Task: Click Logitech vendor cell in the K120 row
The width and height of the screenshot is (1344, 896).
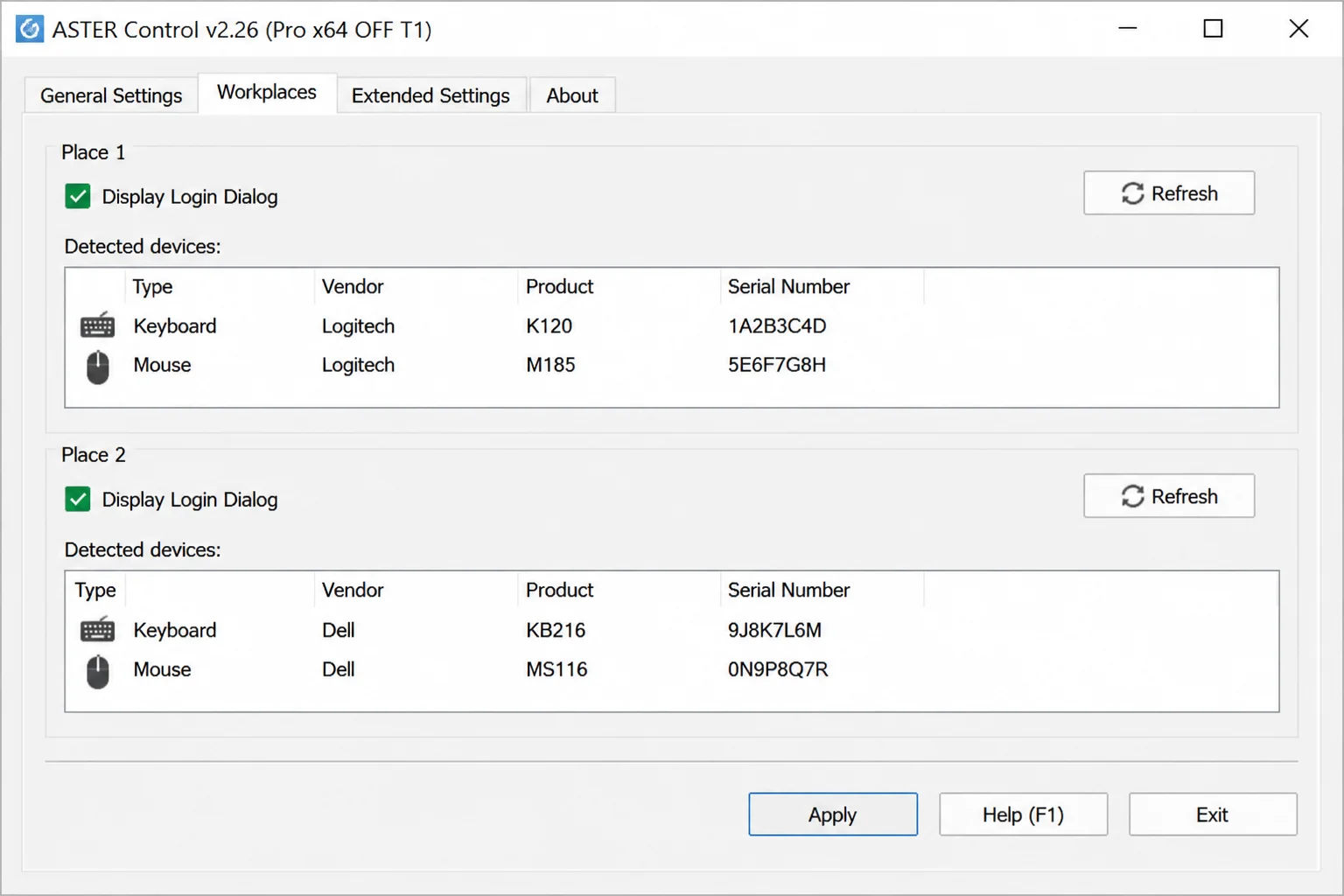Action: pos(358,326)
